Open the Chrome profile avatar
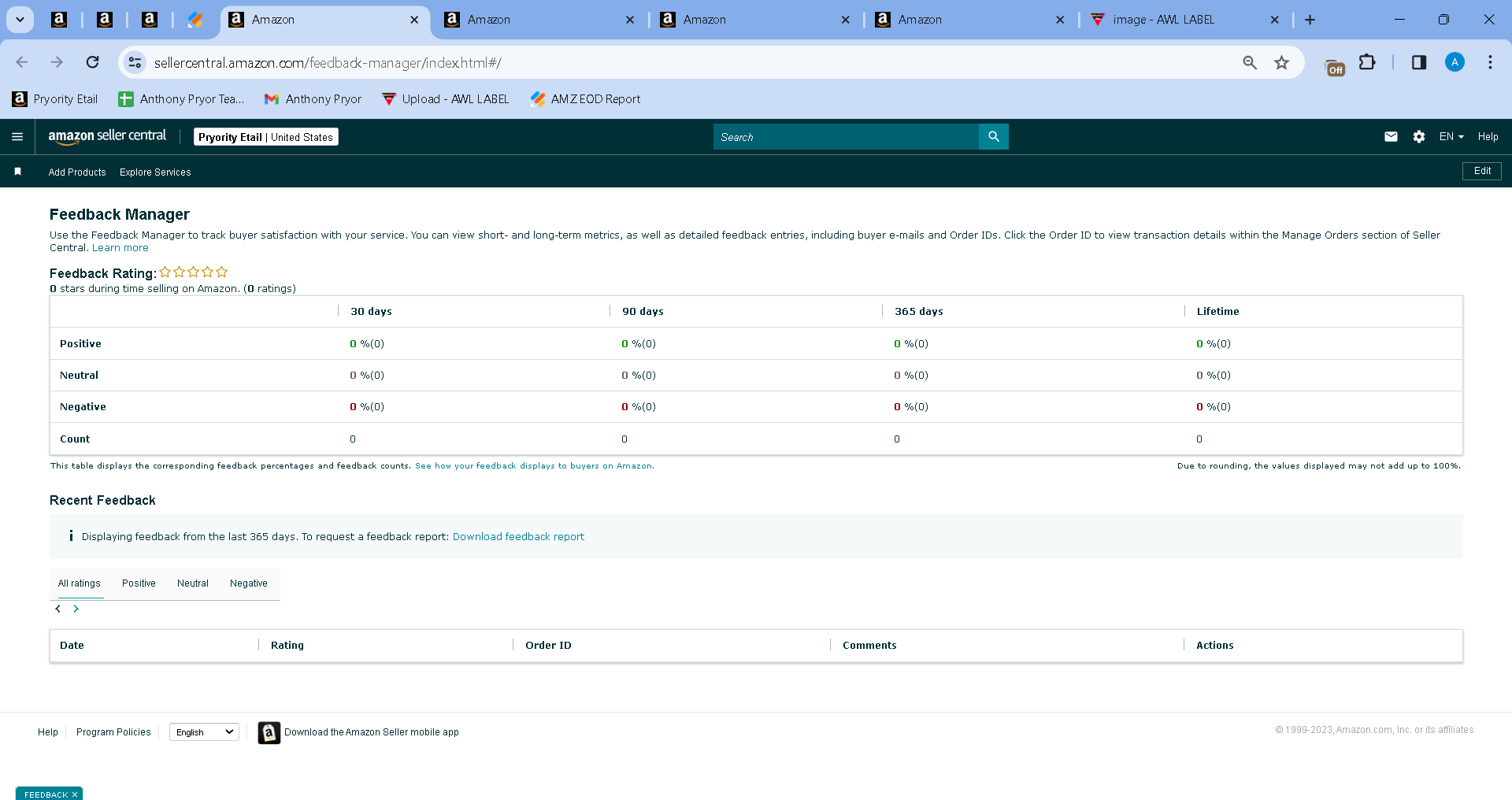Screen dimensions: 1512x800 tap(1455, 62)
